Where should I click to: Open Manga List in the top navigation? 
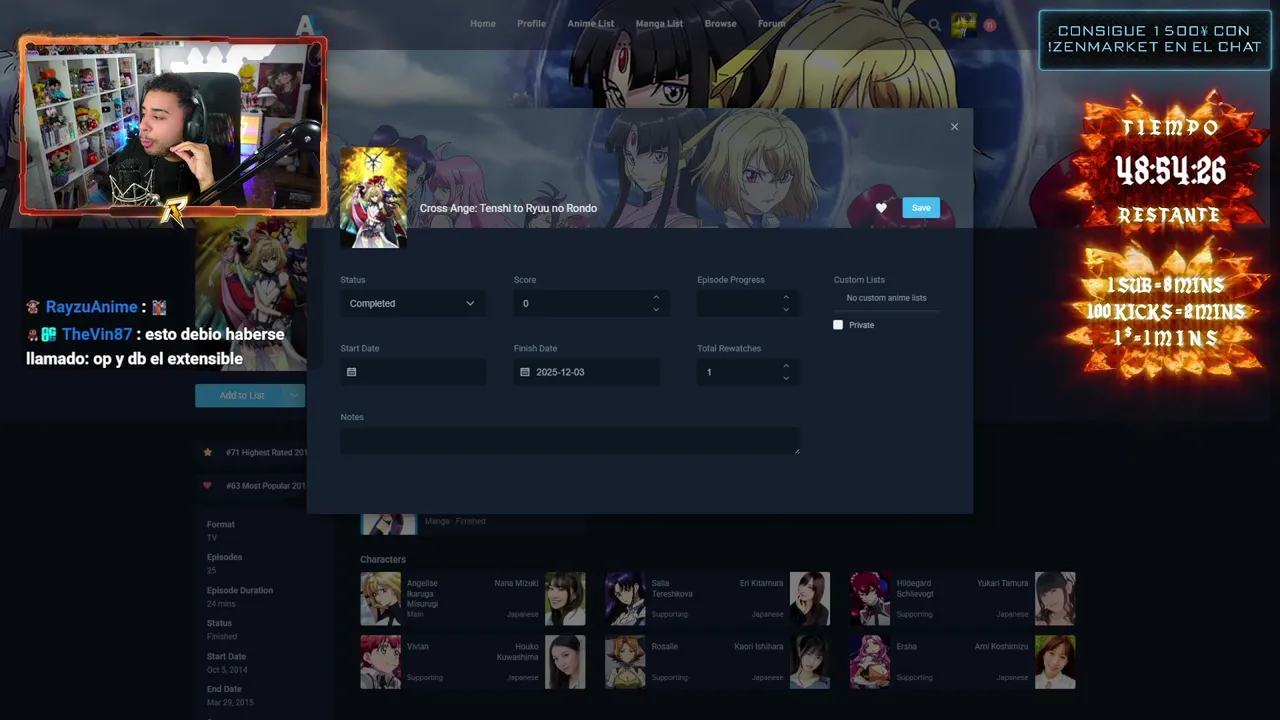(x=659, y=24)
